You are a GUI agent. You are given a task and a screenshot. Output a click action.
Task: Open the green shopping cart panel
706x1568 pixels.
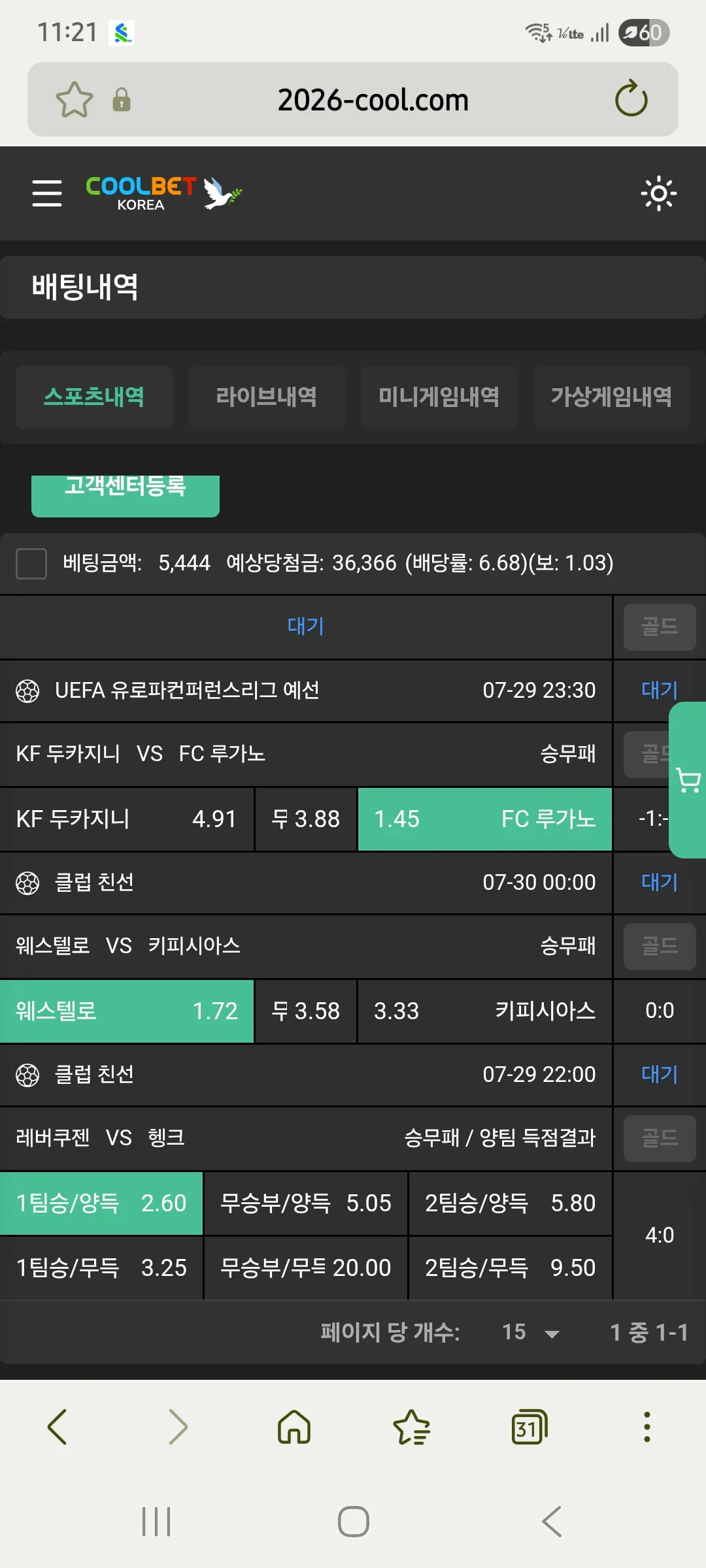[x=688, y=780]
